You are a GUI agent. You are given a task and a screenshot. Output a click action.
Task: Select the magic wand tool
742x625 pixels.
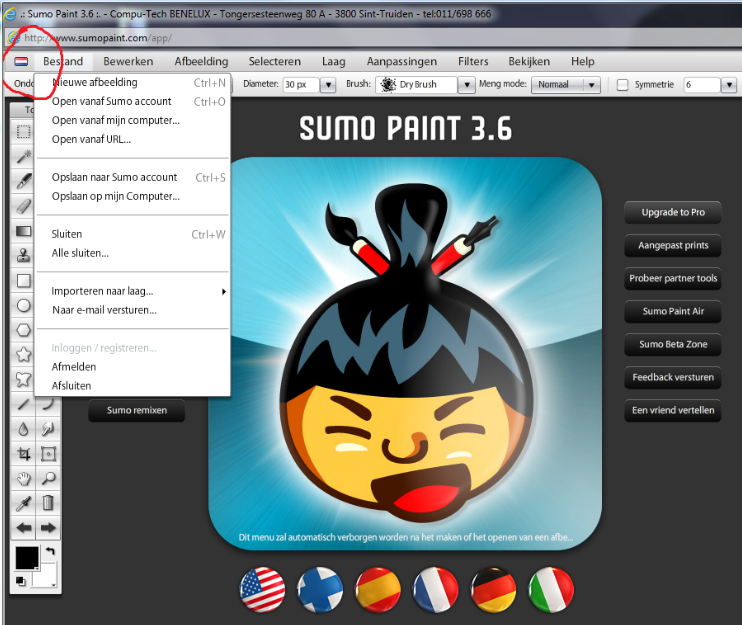pyautogui.click(x=24, y=157)
